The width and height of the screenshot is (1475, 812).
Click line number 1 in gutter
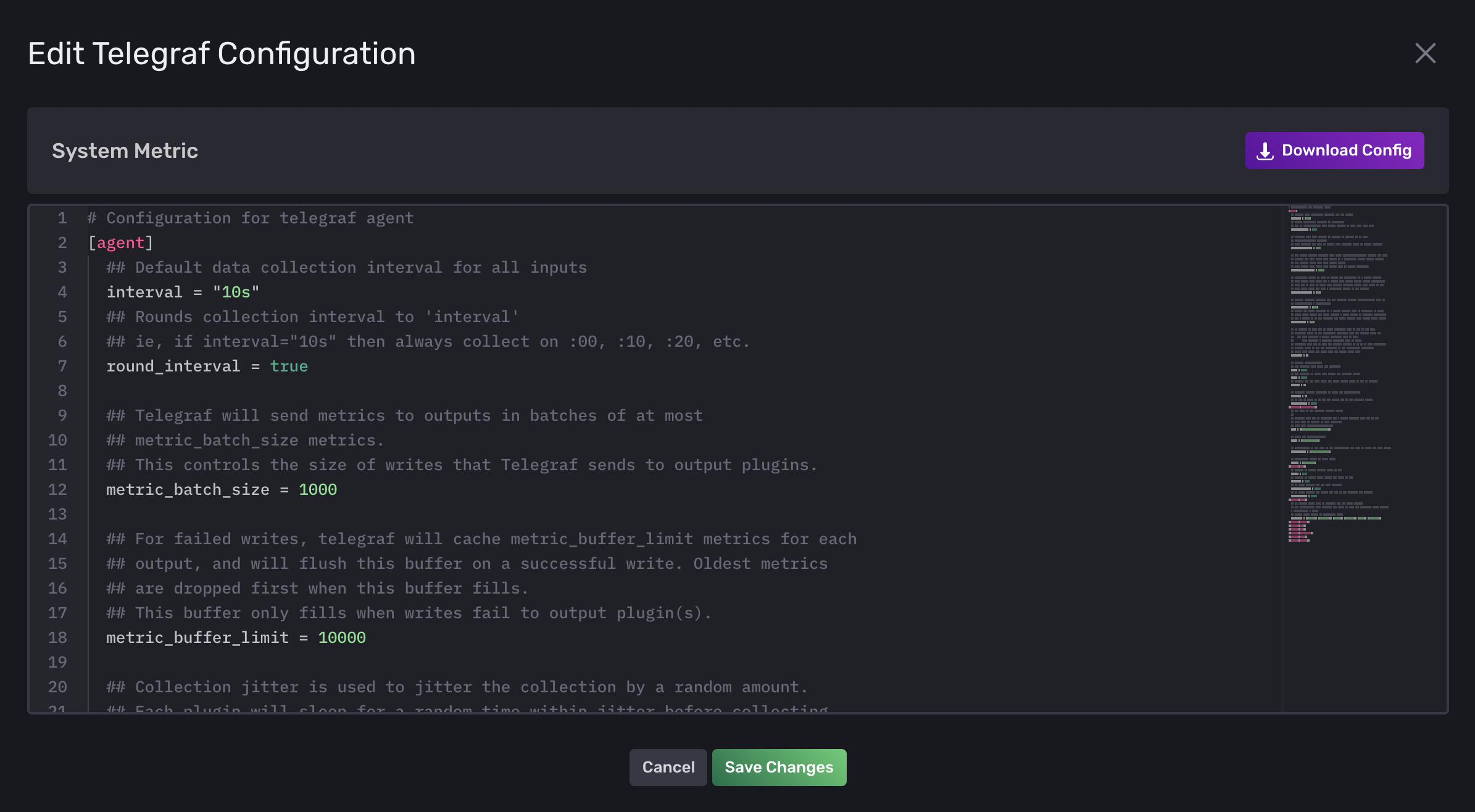coord(62,218)
